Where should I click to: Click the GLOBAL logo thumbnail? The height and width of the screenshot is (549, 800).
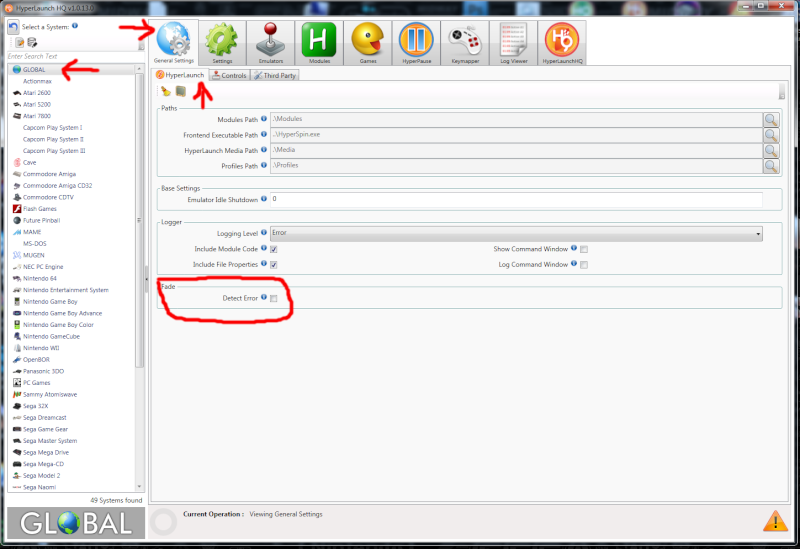(76, 523)
